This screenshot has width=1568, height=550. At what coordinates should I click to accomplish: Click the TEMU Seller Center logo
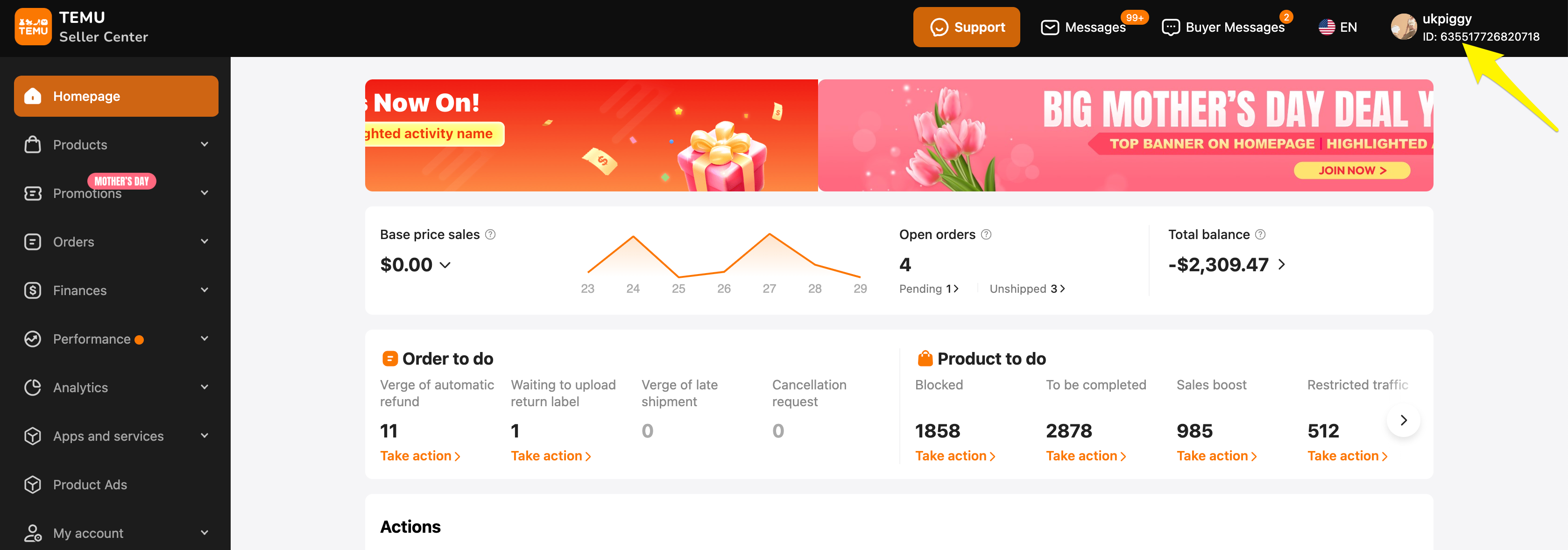click(x=34, y=28)
